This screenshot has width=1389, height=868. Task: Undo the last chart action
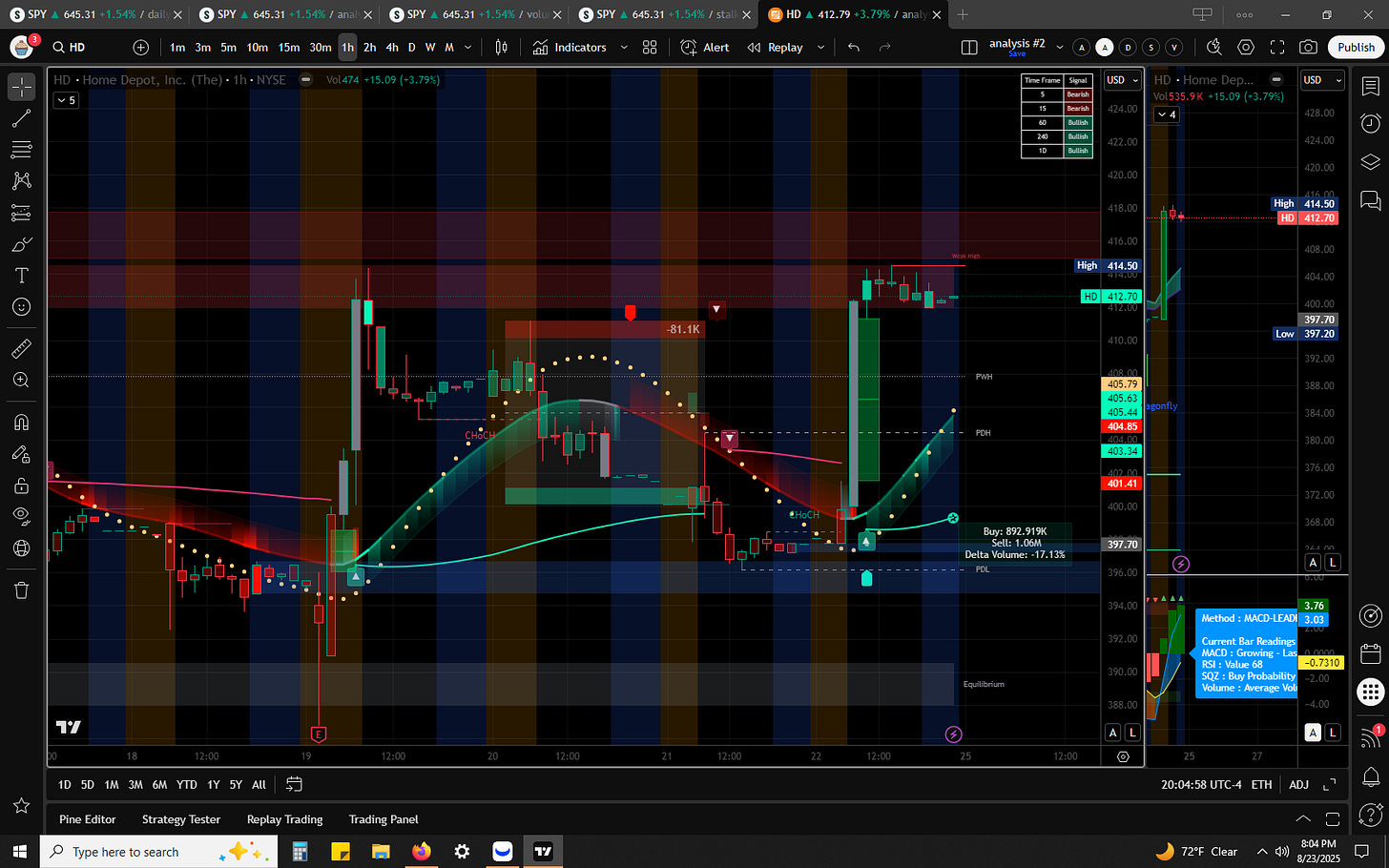(854, 47)
